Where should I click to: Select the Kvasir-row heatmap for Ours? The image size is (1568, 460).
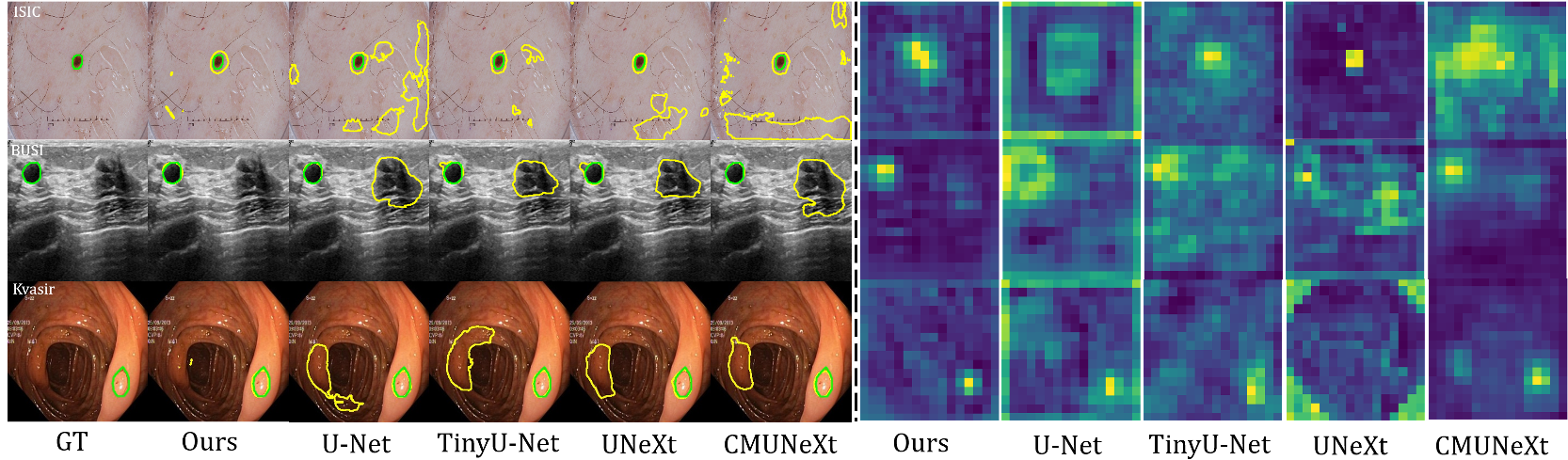[x=929, y=350]
